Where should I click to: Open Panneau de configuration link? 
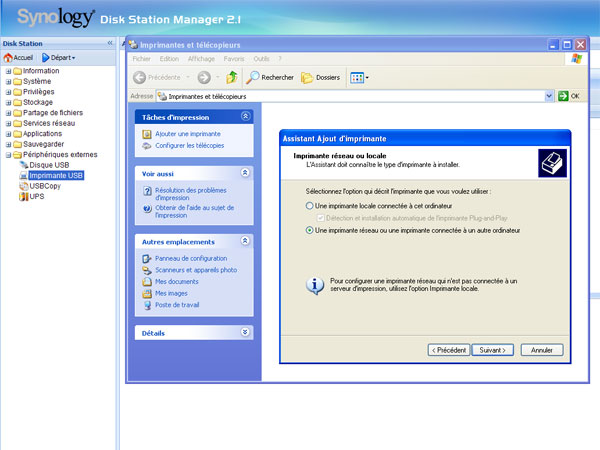tap(191, 259)
